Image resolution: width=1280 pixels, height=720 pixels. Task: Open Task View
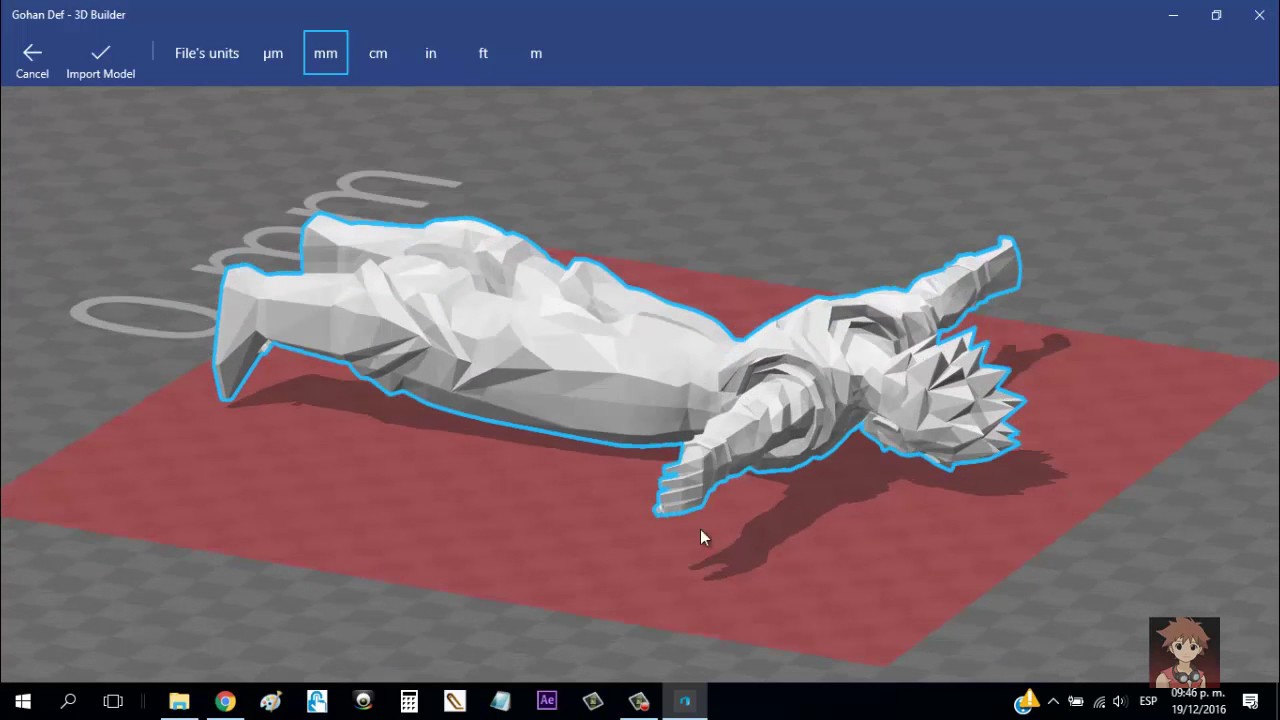pyautogui.click(x=113, y=701)
